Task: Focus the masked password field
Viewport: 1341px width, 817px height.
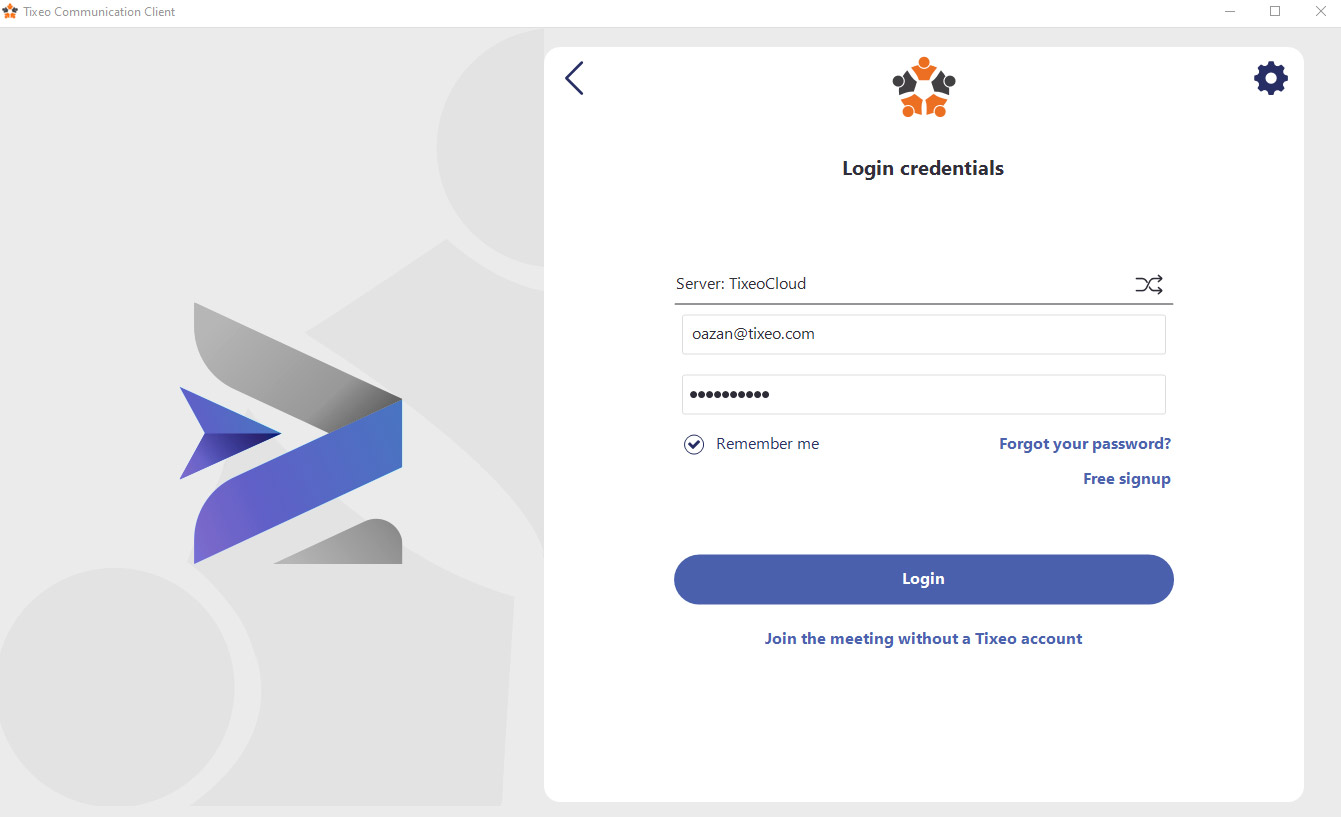Action: (923, 394)
